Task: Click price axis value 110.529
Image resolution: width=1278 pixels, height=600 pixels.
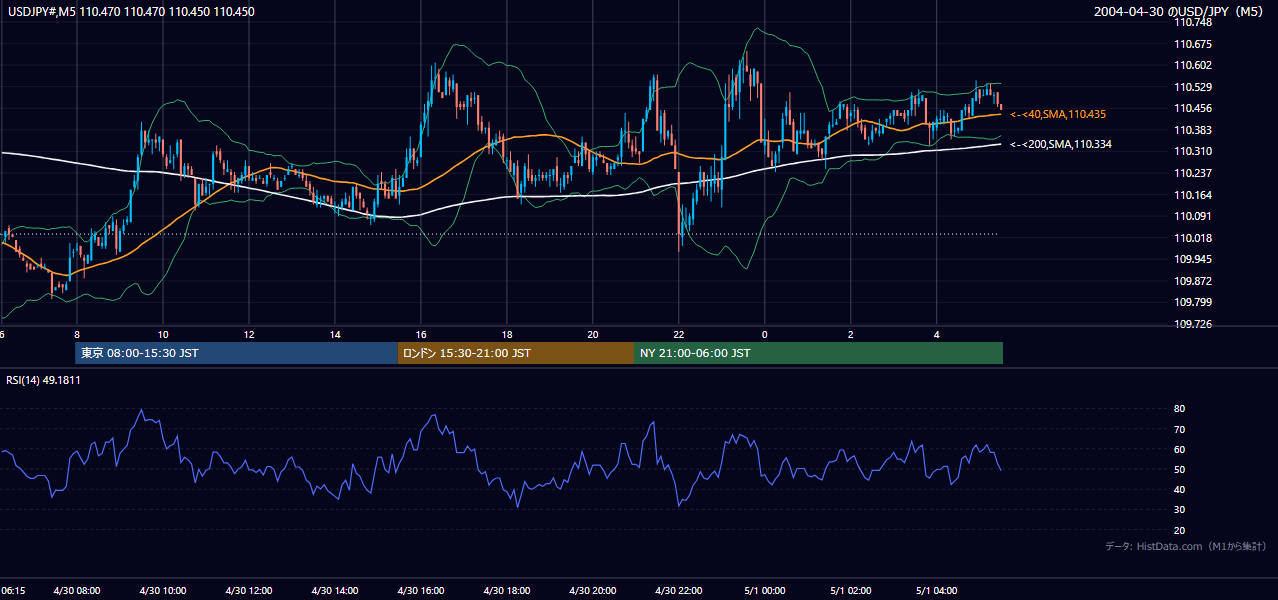Action: [x=1193, y=88]
